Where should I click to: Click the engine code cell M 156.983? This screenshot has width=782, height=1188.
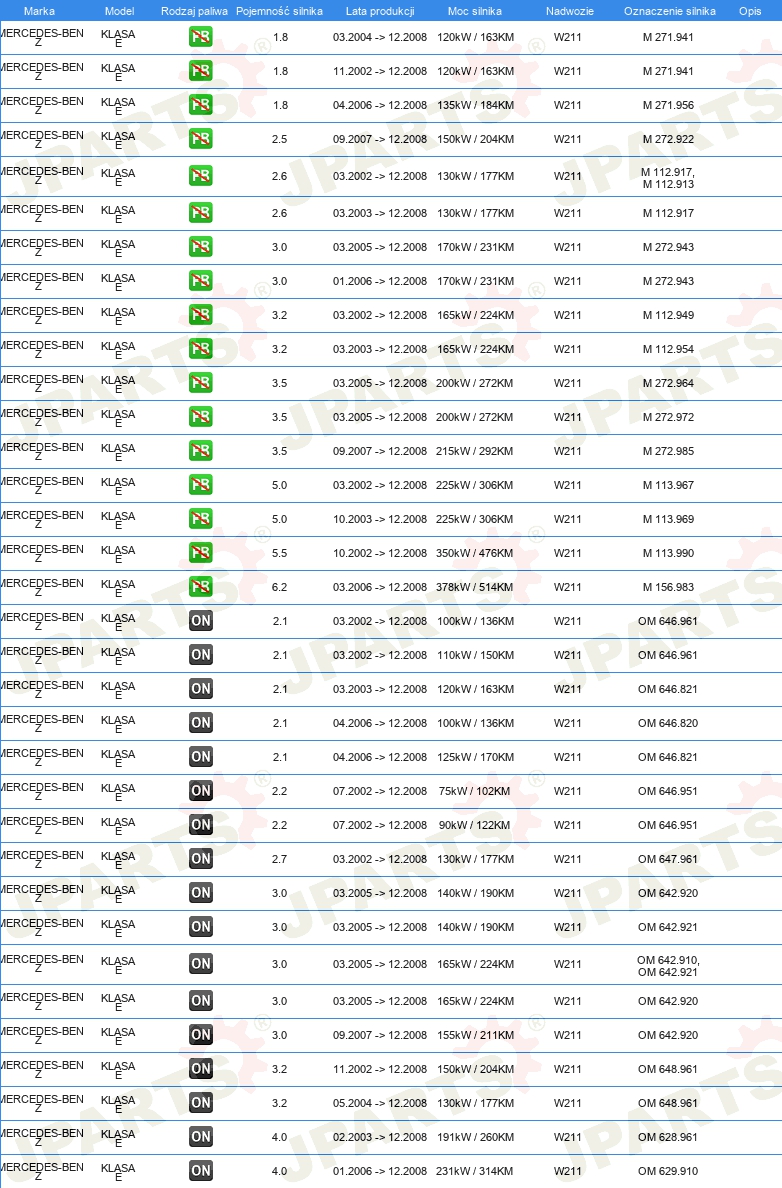(668, 587)
